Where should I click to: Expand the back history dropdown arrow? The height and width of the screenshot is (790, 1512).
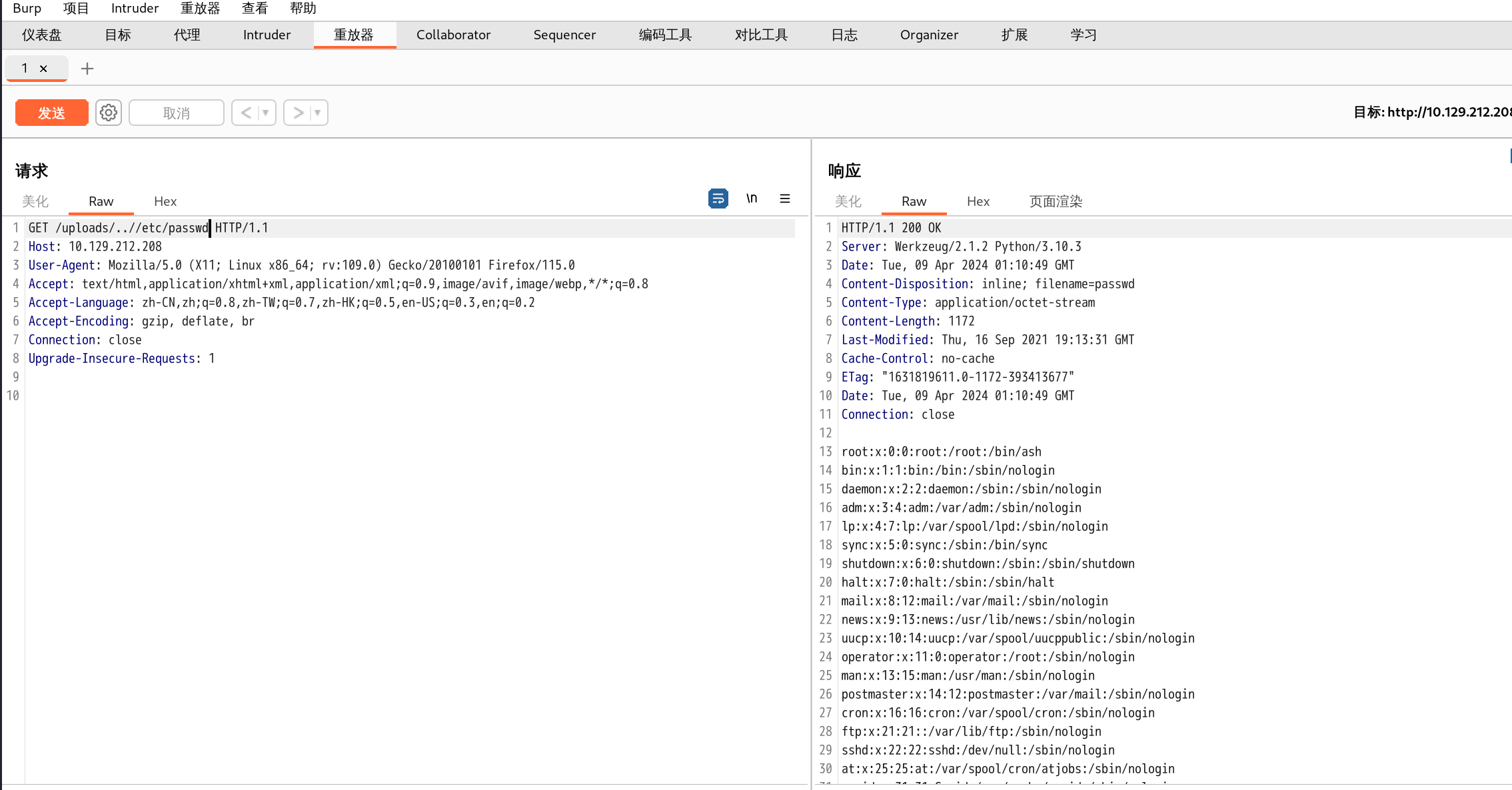[266, 113]
